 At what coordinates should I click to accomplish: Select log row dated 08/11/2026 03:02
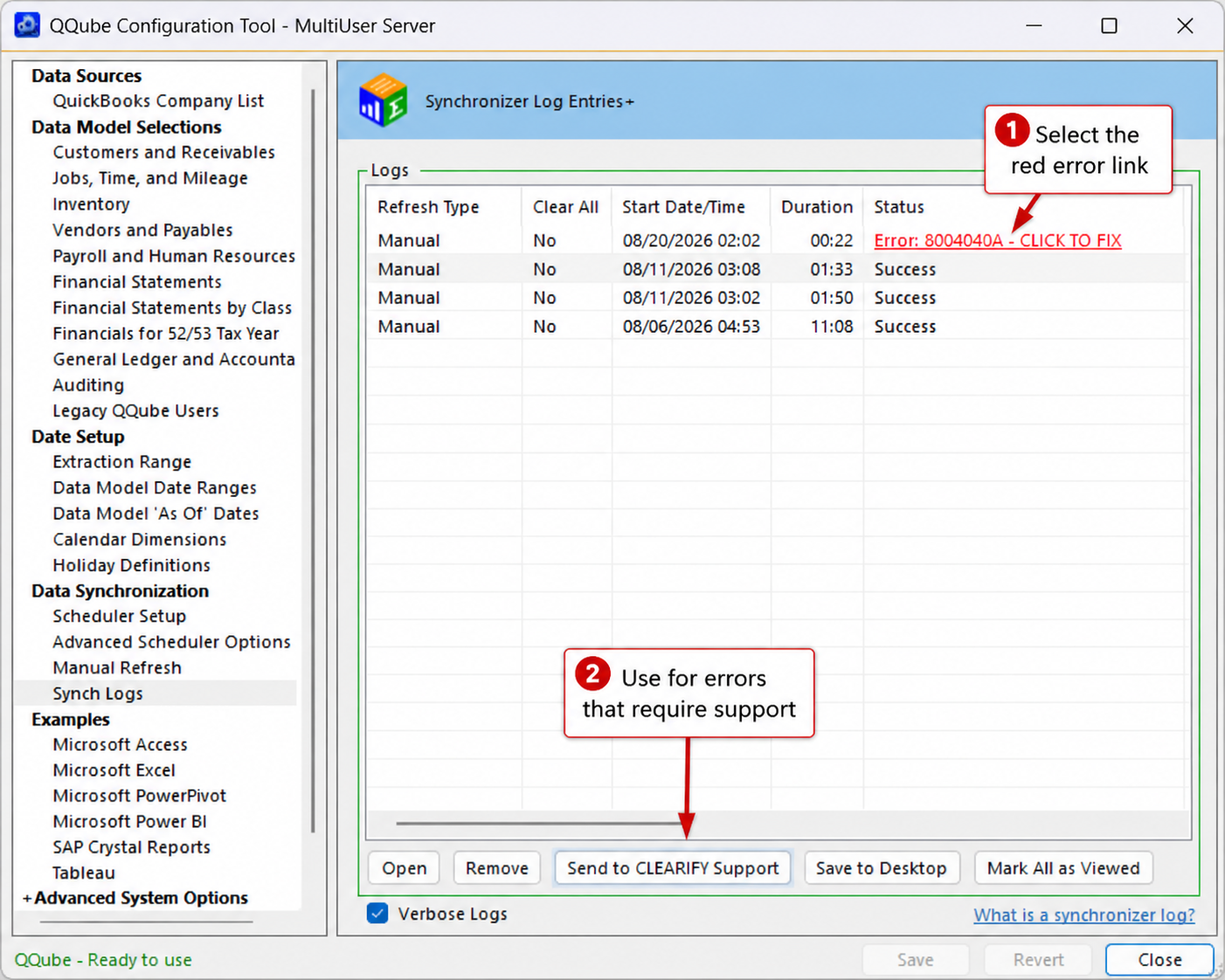click(x=775, y=298)
